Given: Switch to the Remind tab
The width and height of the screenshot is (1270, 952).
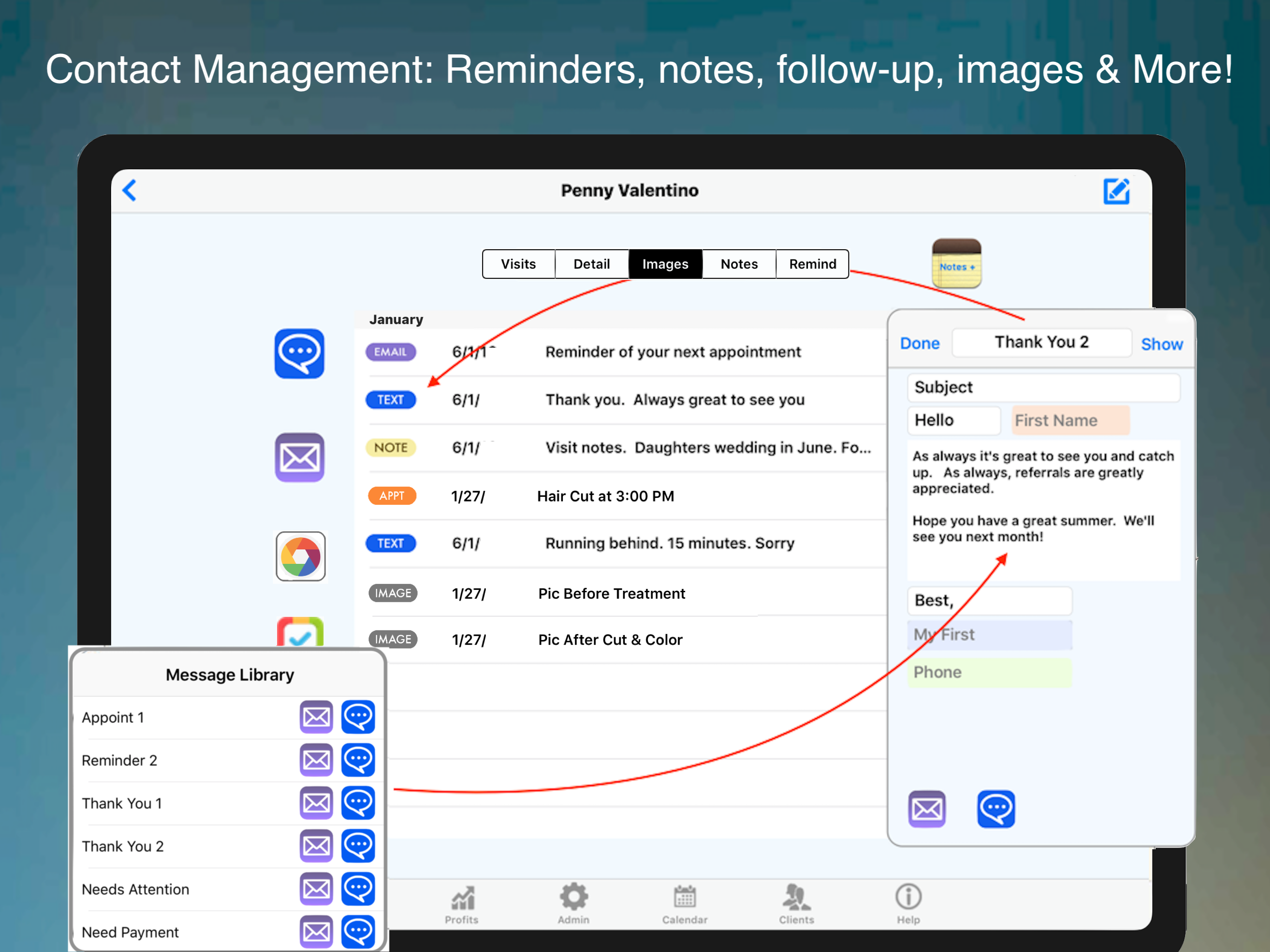Looking at the screenshot, I should (x=813, y=264).
